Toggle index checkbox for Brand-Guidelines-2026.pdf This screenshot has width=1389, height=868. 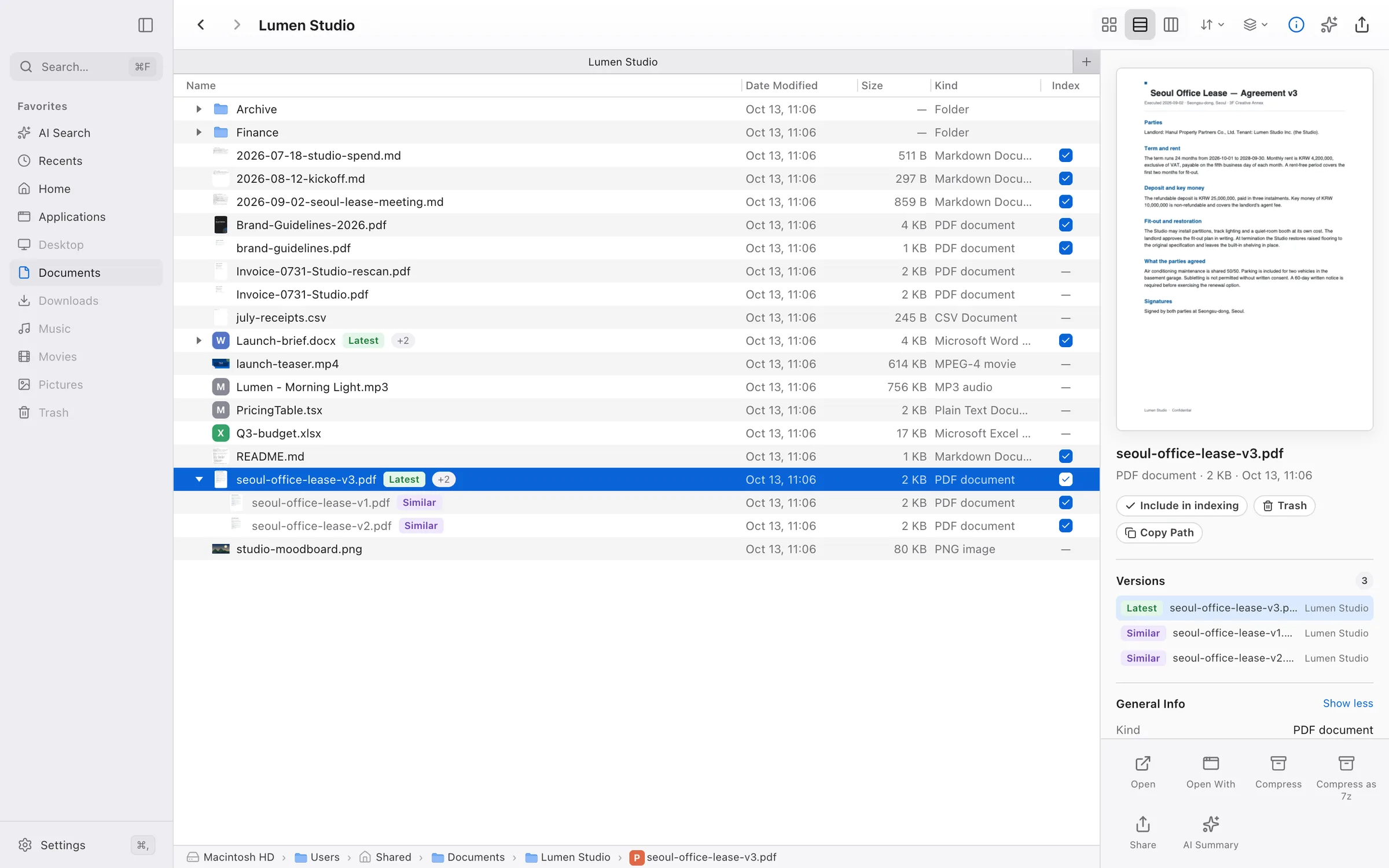[1065, 225]
